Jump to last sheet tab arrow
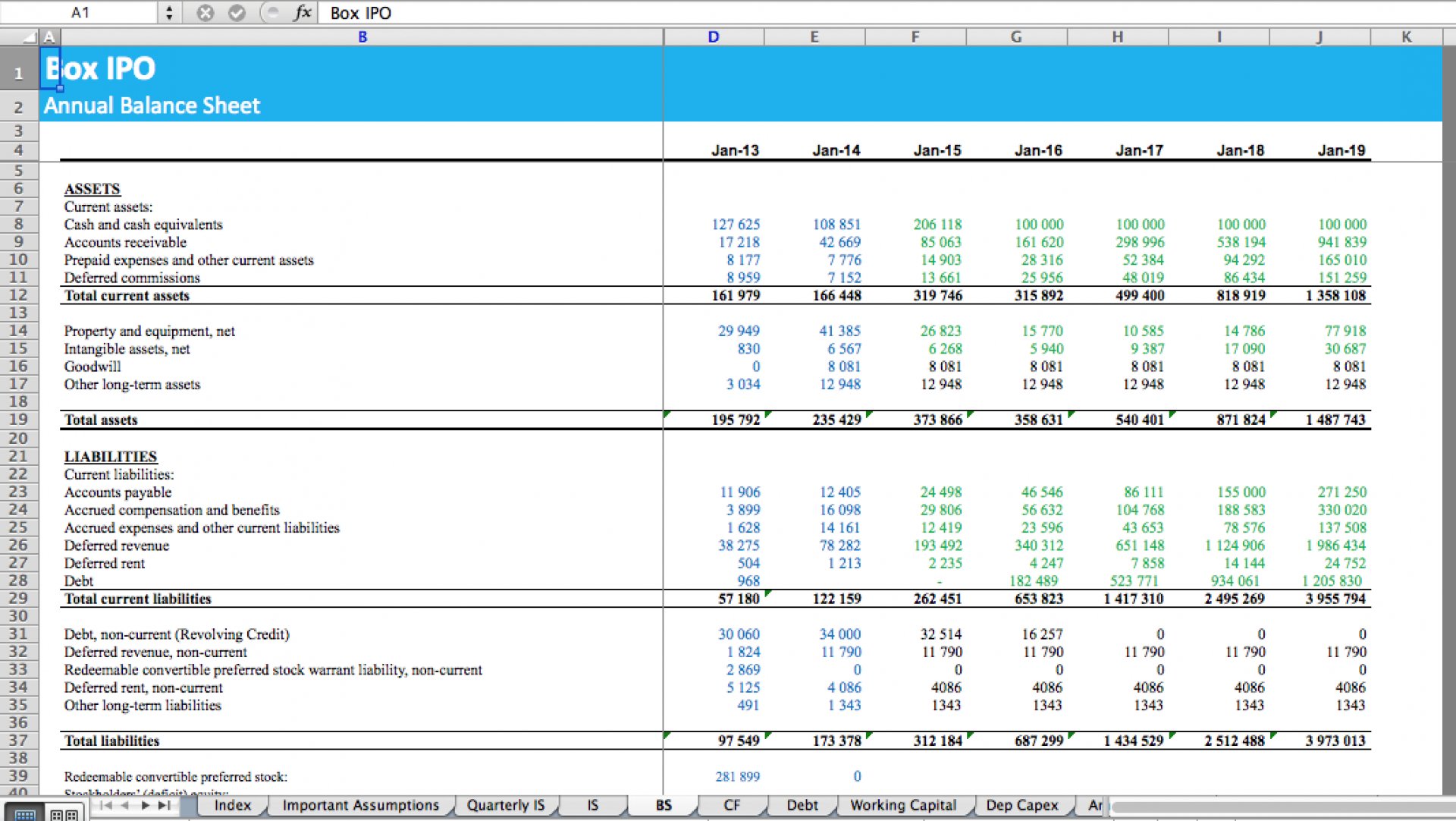The image size is (1456, 821). (164, 805)
